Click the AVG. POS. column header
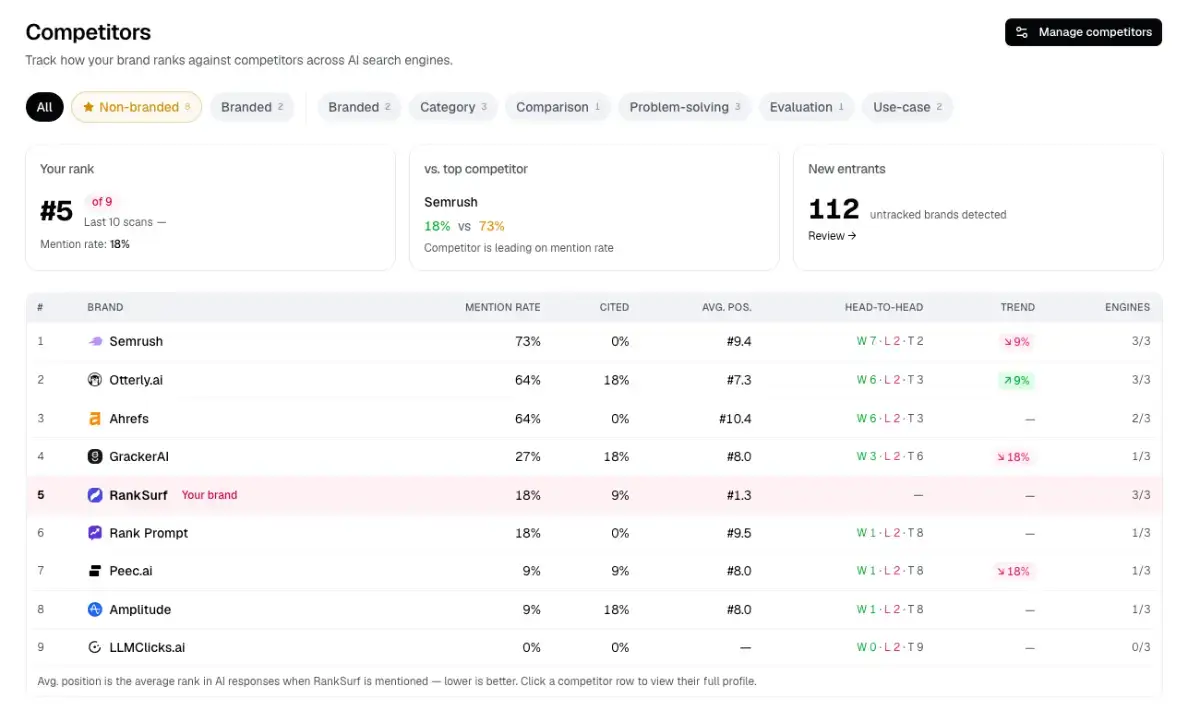This screenshot has width=1200, height=710. (727, 307)
